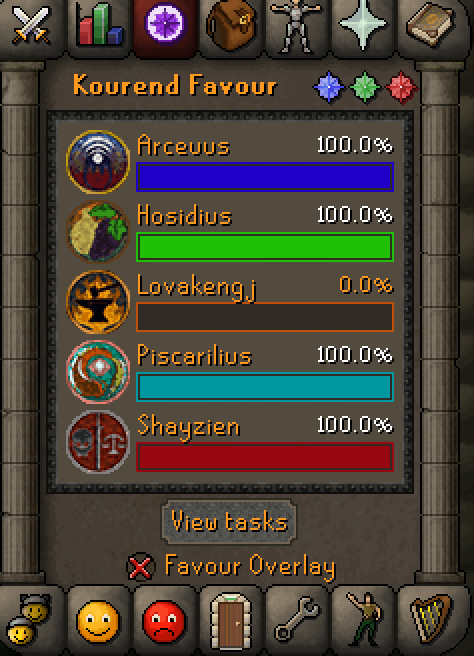This screenshot has width=474, height=656.
Task: Open the Worn Equipment armored figure tab
Action: pos(296,27)
